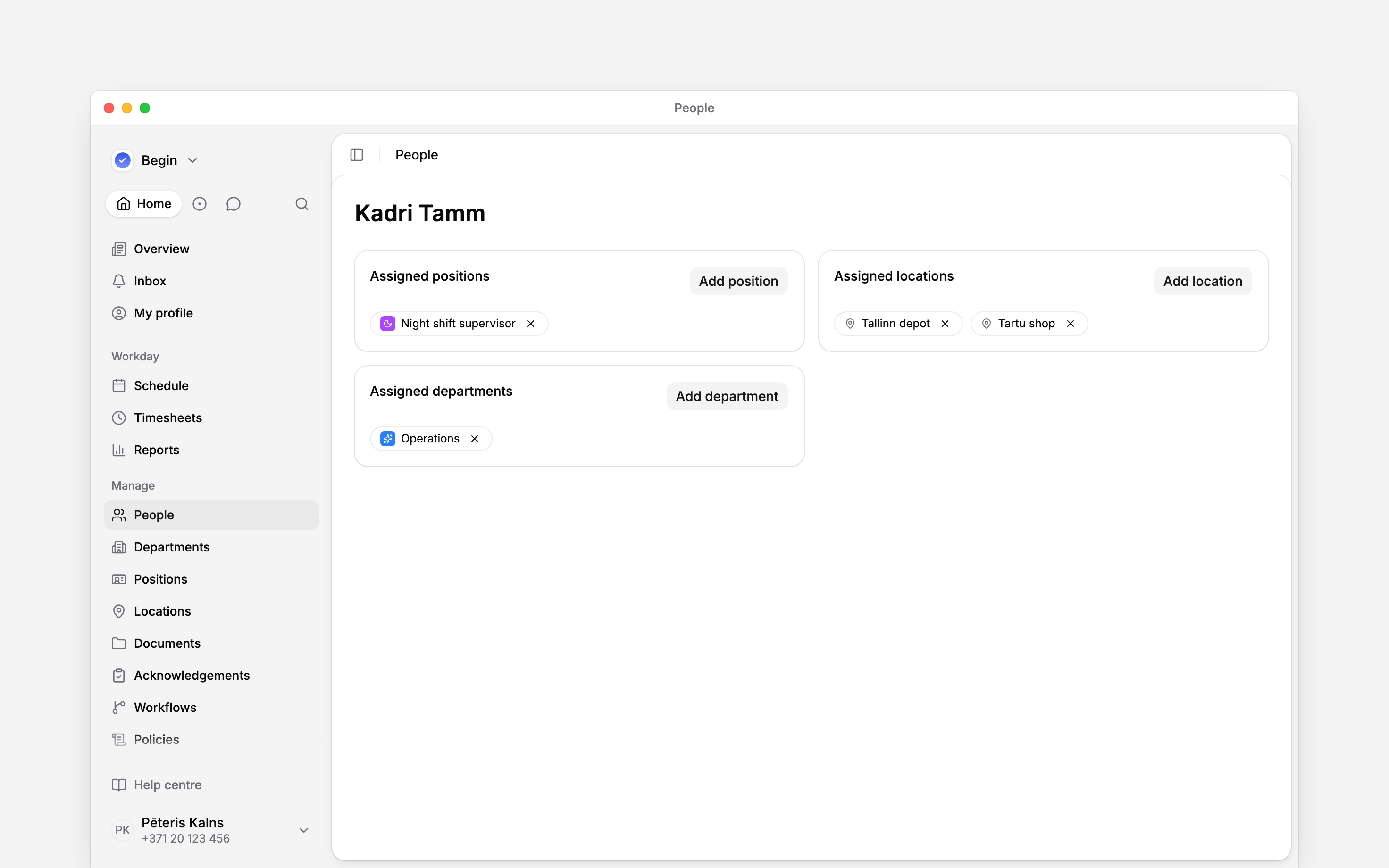Remove Night shift supervisor position
Image resolution: width=1389 pixels, height=868 pixels.
click(531, 324)
